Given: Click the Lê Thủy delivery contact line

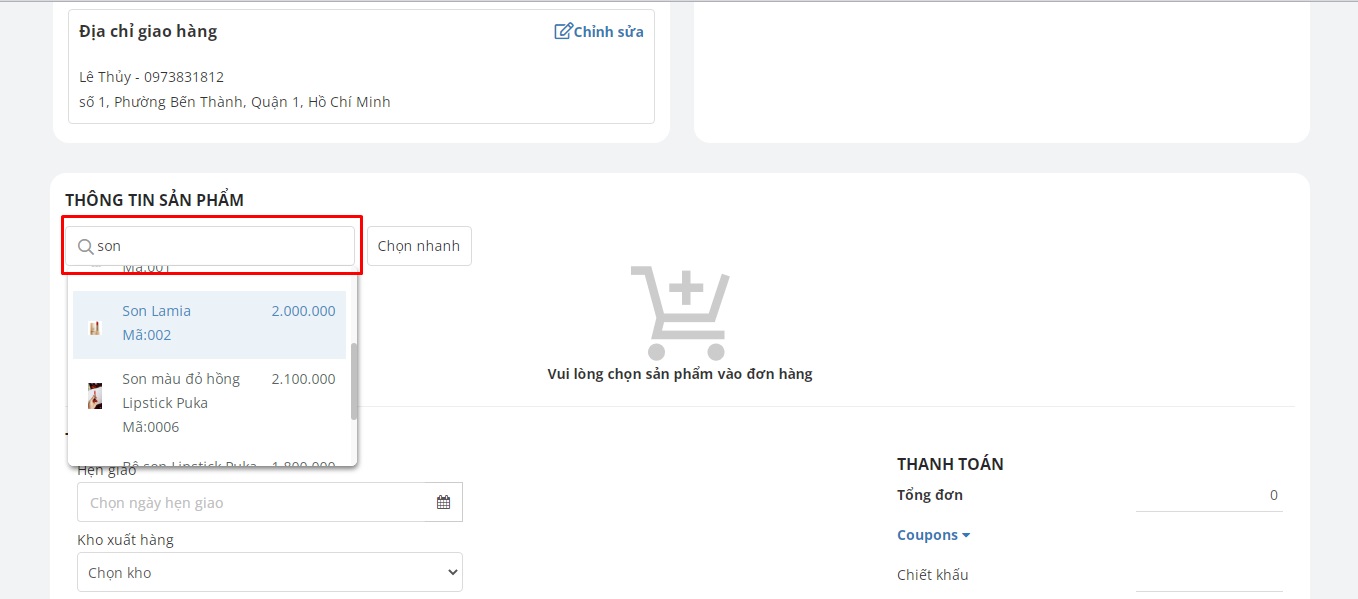Looking at the screenshot, I should 152,77.
